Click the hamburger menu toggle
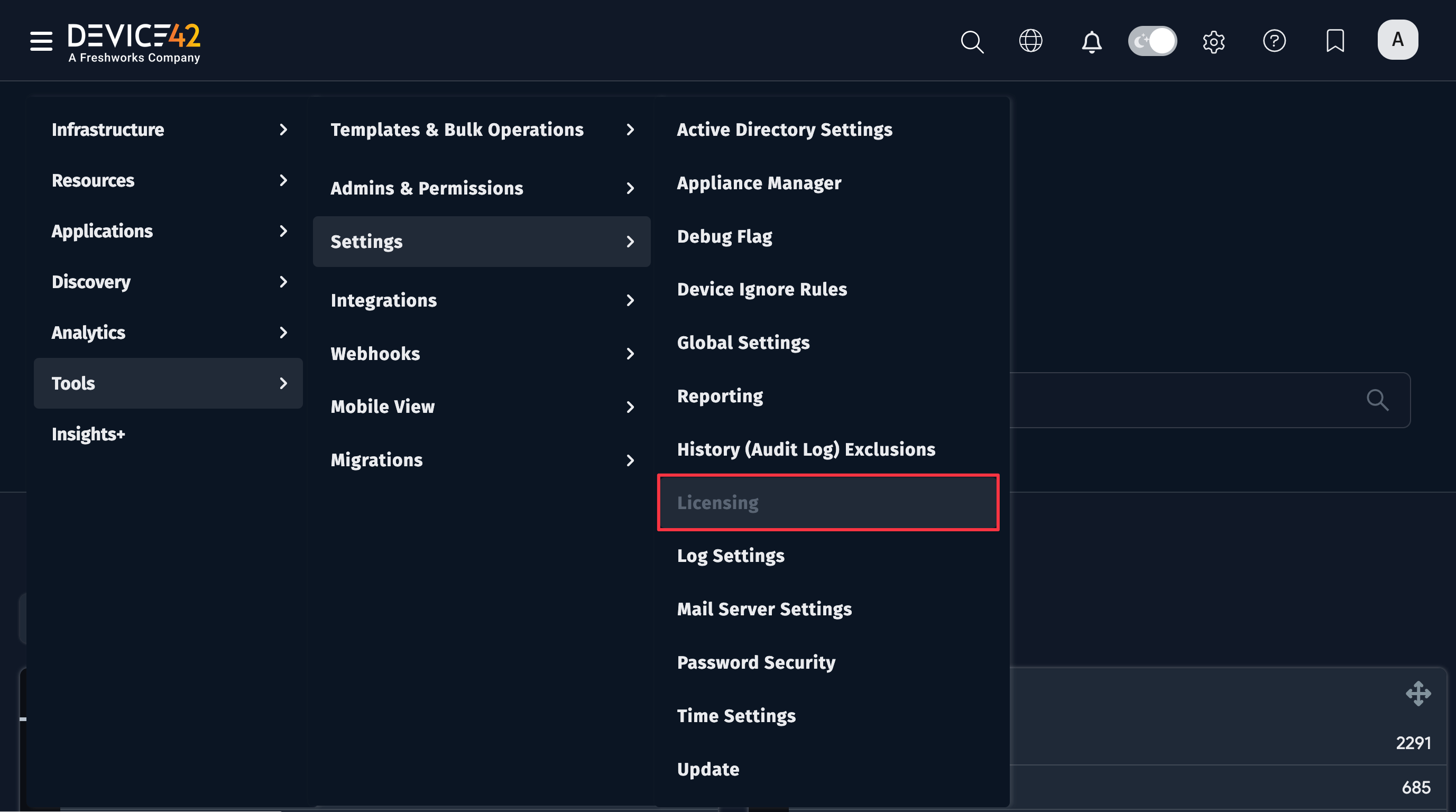 click(x=41, y=41)
